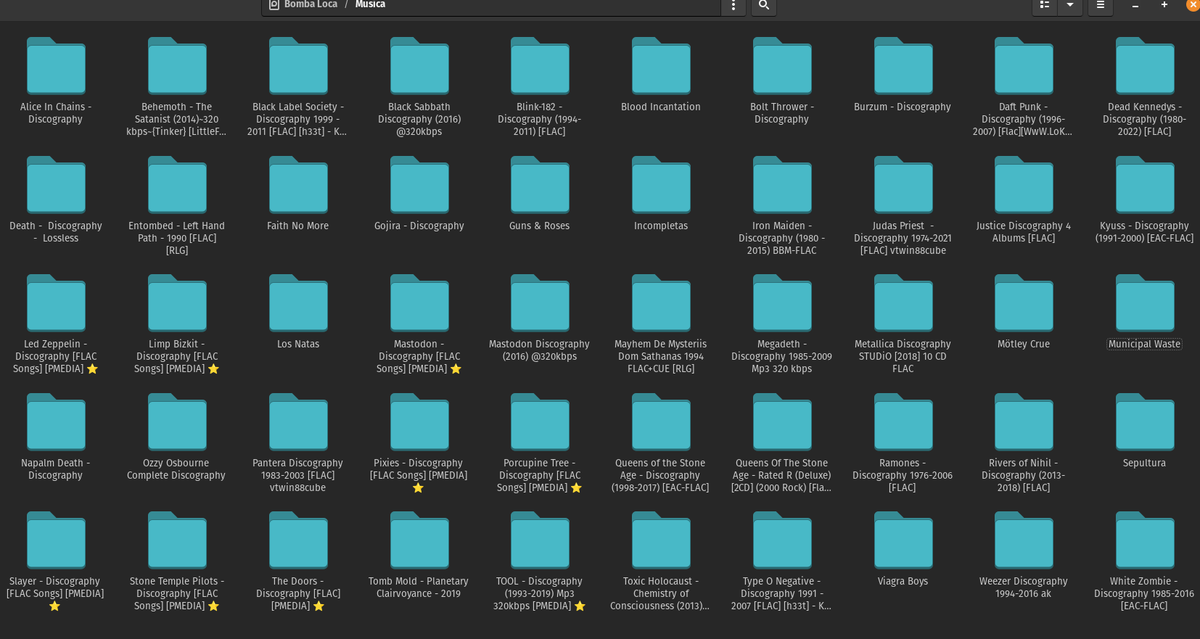Select the Burzum Discography folder

(903, 65)
